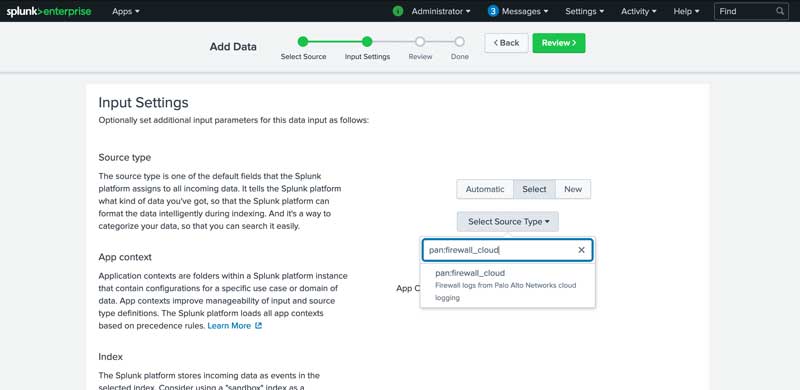Viewport: 800px width, 390px height.
Task: Clear the source type search with X
Action: 581,250
